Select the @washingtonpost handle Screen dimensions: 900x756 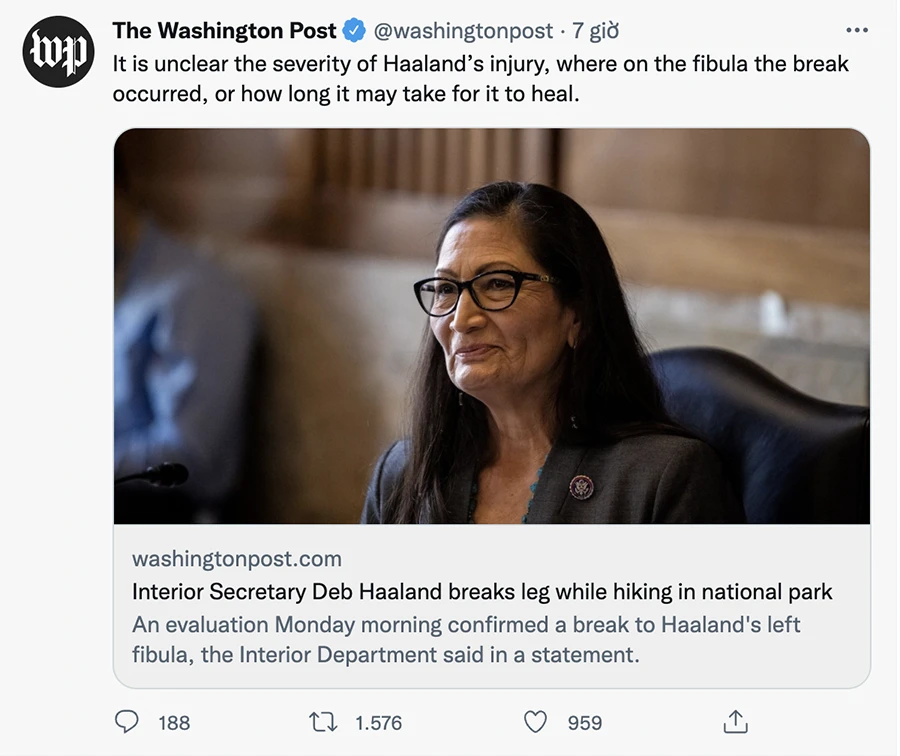pyautogui.click(x=462, y=30)
